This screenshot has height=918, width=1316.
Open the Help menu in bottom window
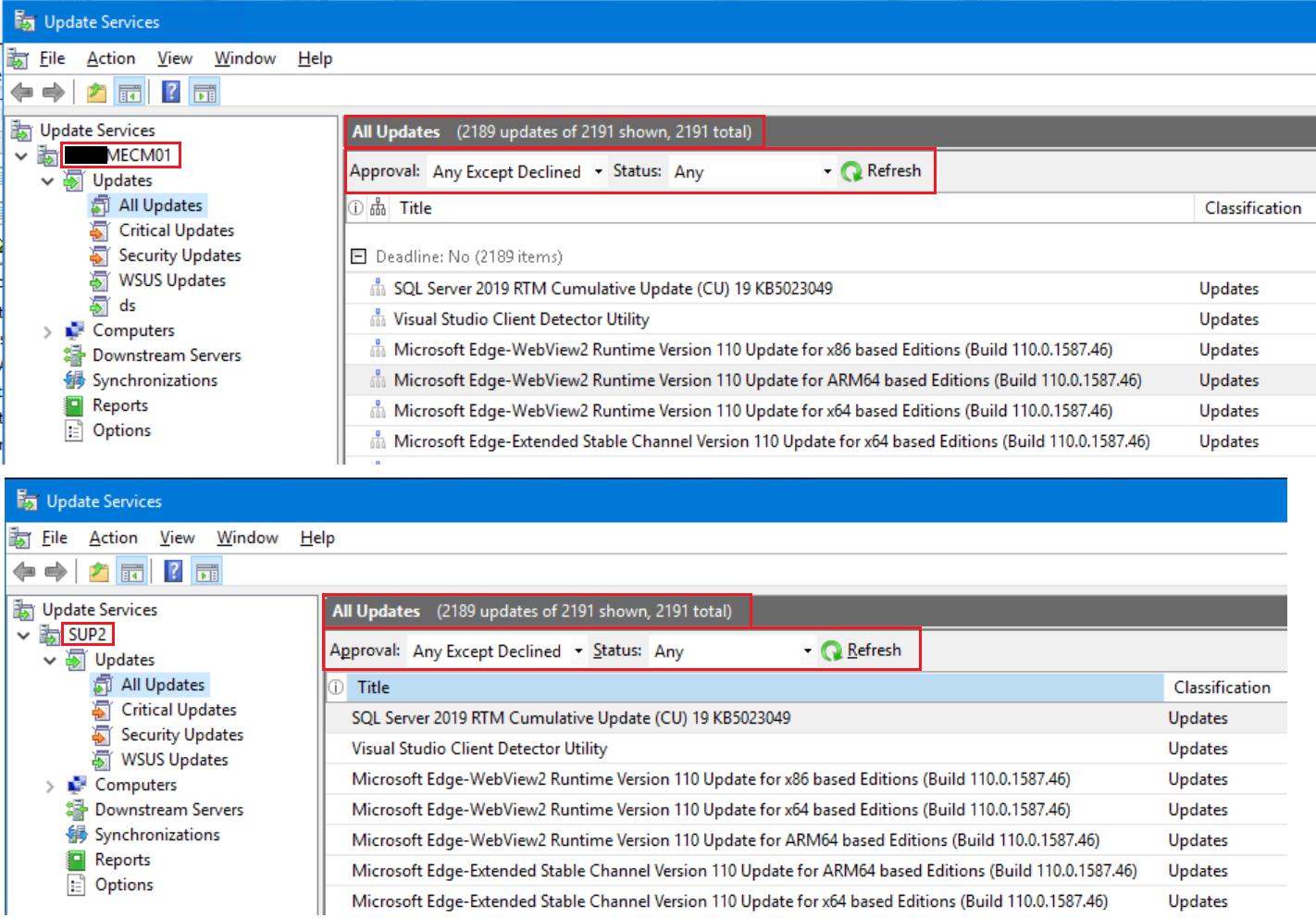tap(317, 538)
